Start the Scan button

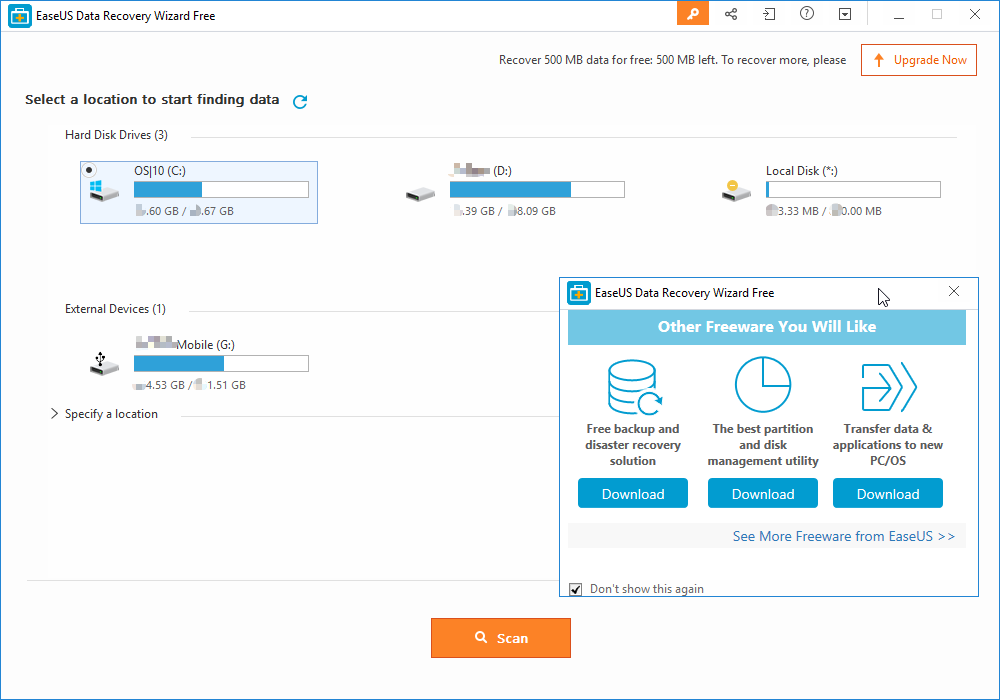pos(501,638)
